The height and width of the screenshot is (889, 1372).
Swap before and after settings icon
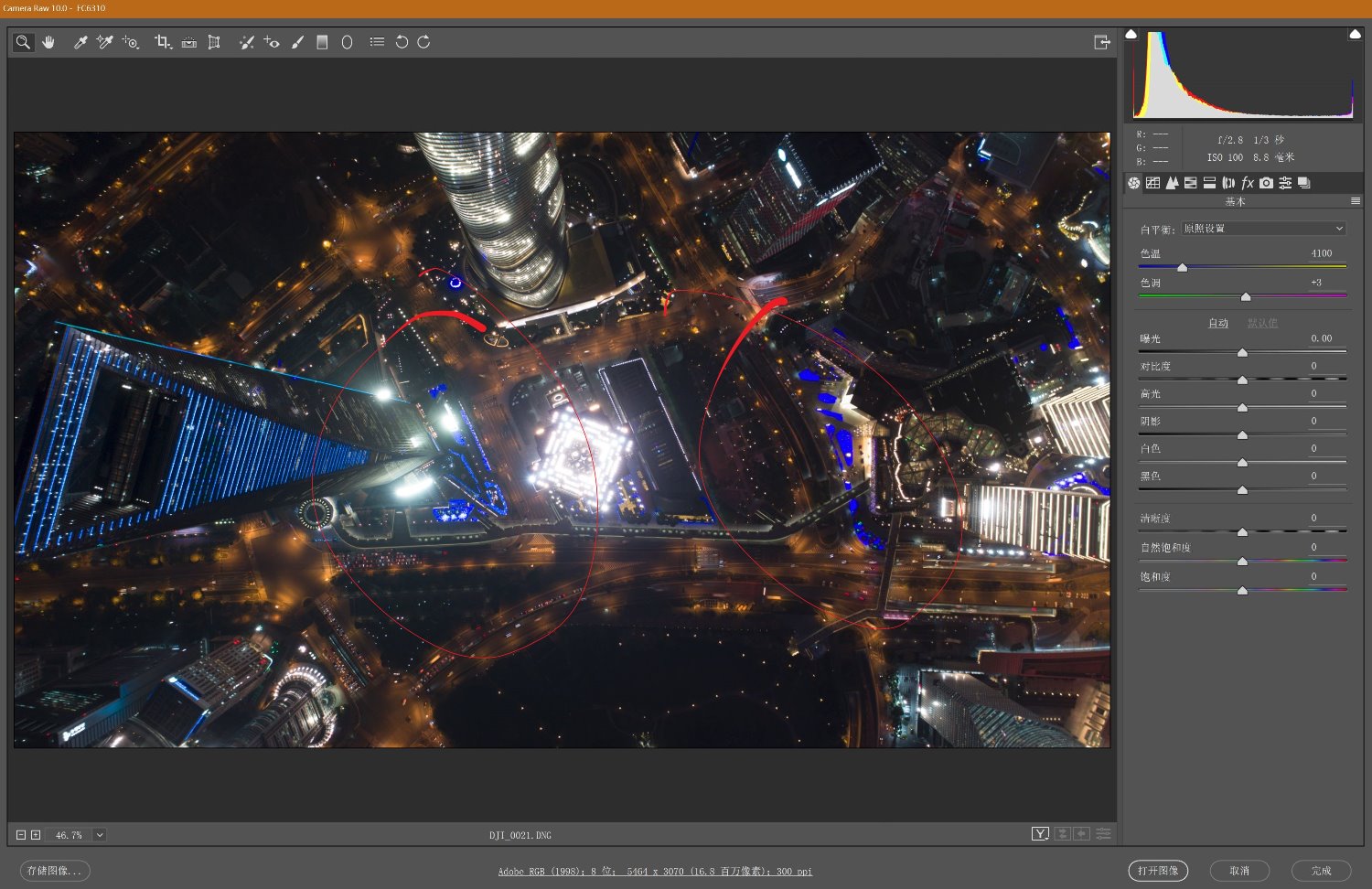pos(1063,833)
